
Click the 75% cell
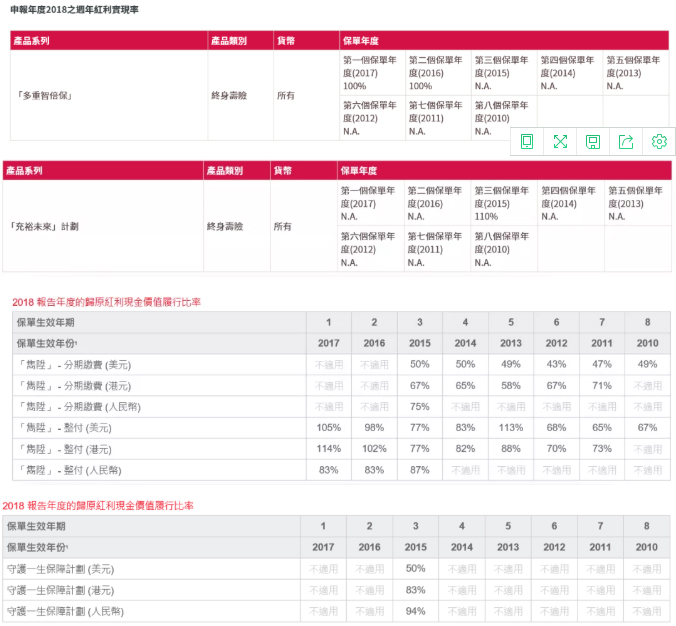[x=419, y=407]
